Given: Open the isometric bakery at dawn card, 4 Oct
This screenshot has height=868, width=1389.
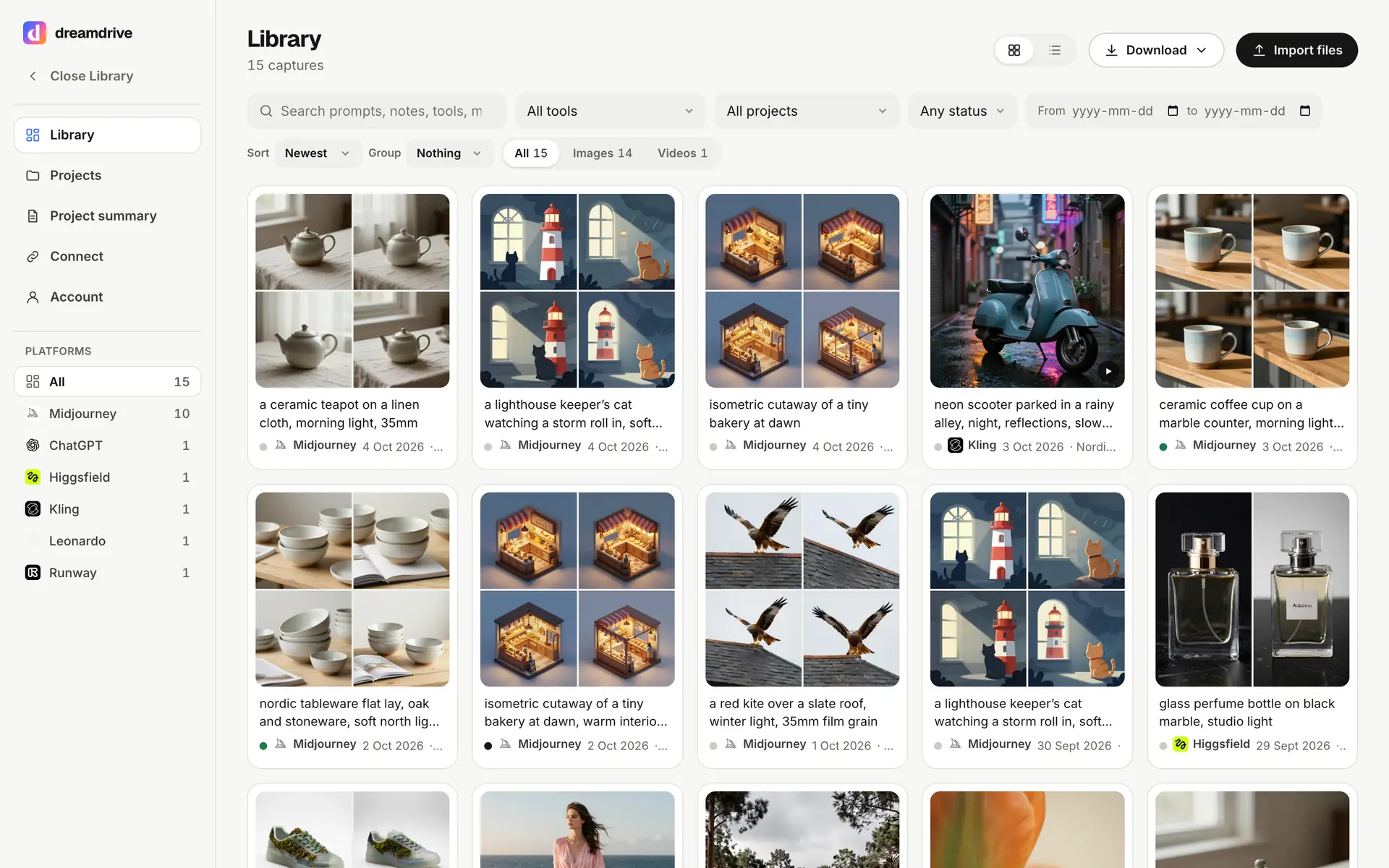Looking at the screenshot, I should 802,328.
